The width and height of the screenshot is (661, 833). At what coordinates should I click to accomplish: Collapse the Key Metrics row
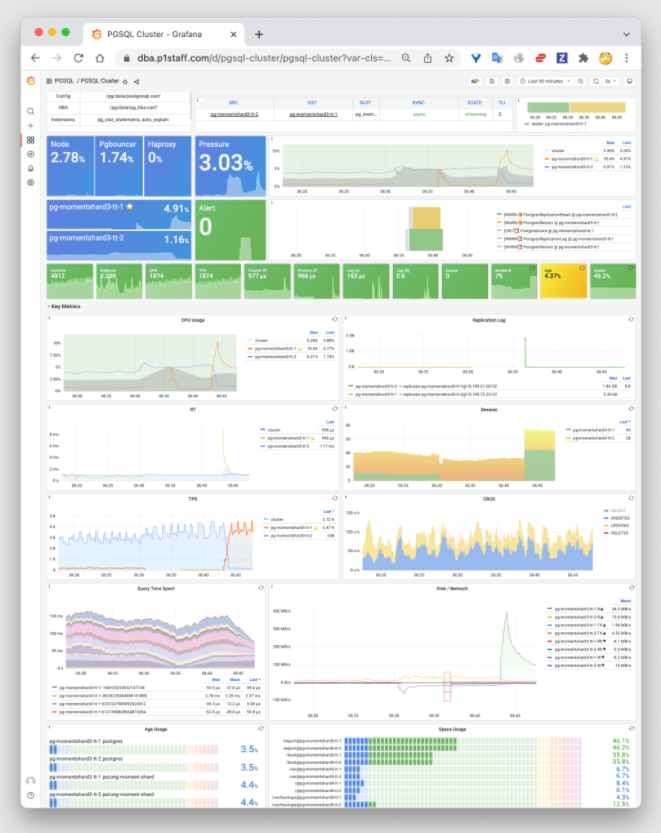click(64, 307)
